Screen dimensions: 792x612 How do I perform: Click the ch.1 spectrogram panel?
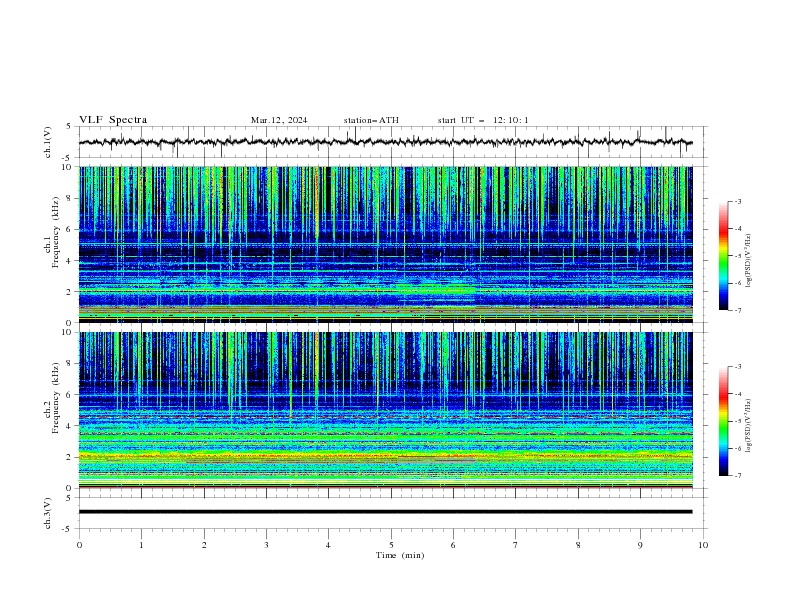click(385, 244)
